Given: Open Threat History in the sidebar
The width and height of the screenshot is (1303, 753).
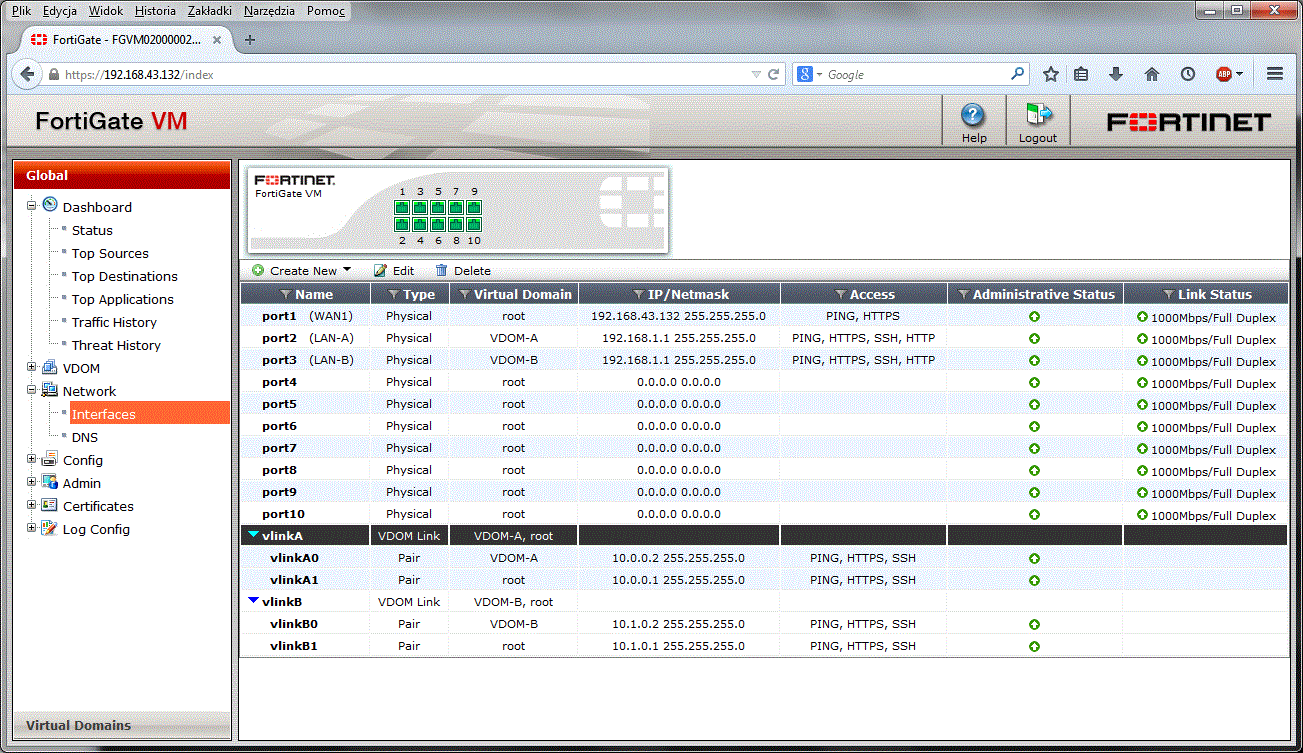Looking at the screenshot, I should coord(116,345).
